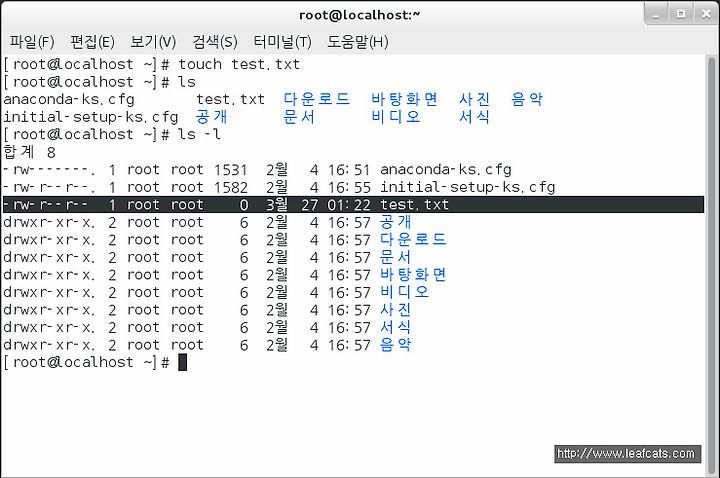Click the file size 1582 value
The height and width of the screenshot is (478, 720).
pyautogui.click(x=231, y=187)
